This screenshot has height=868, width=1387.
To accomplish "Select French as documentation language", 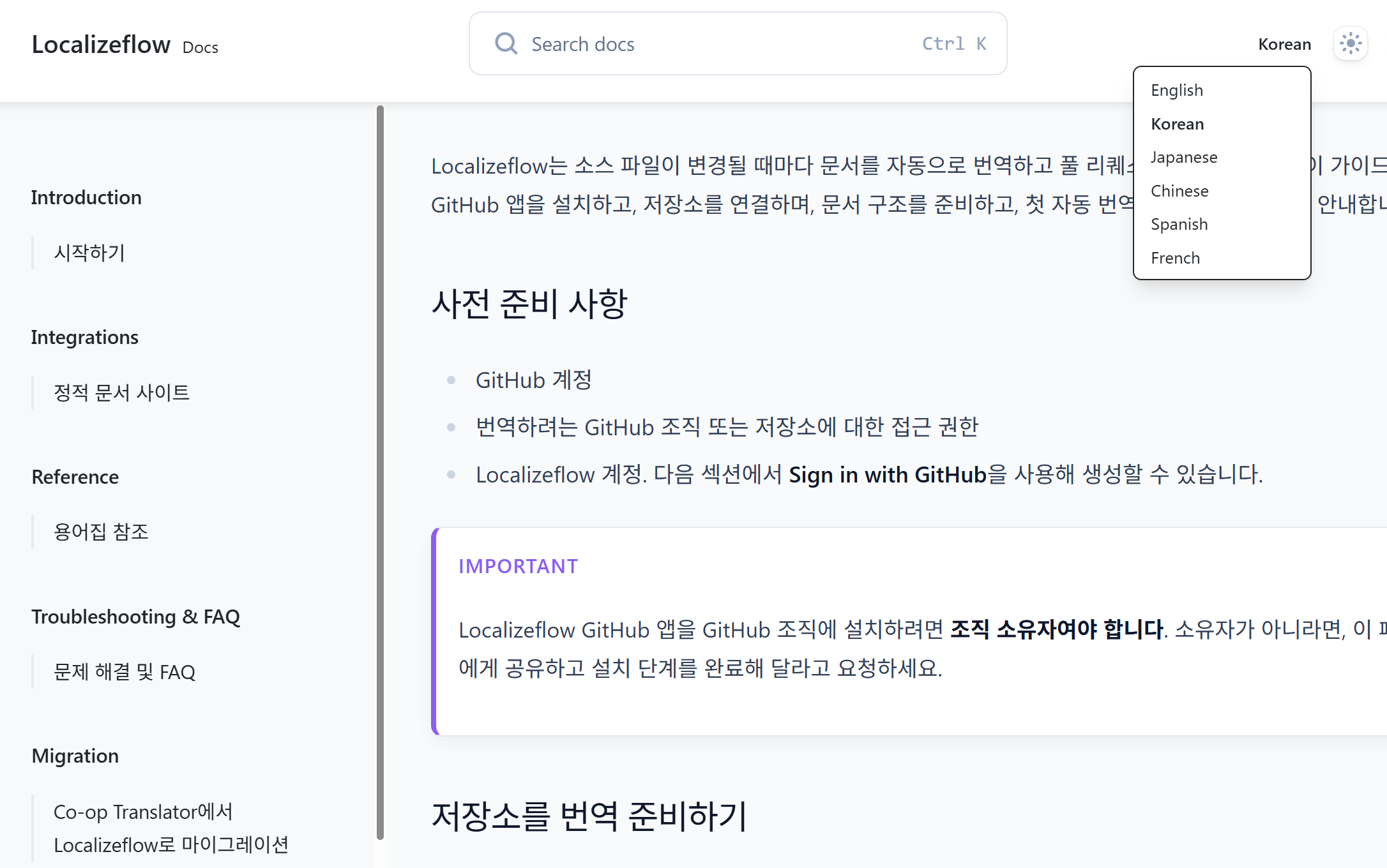I will click(x=1176, y=258).
